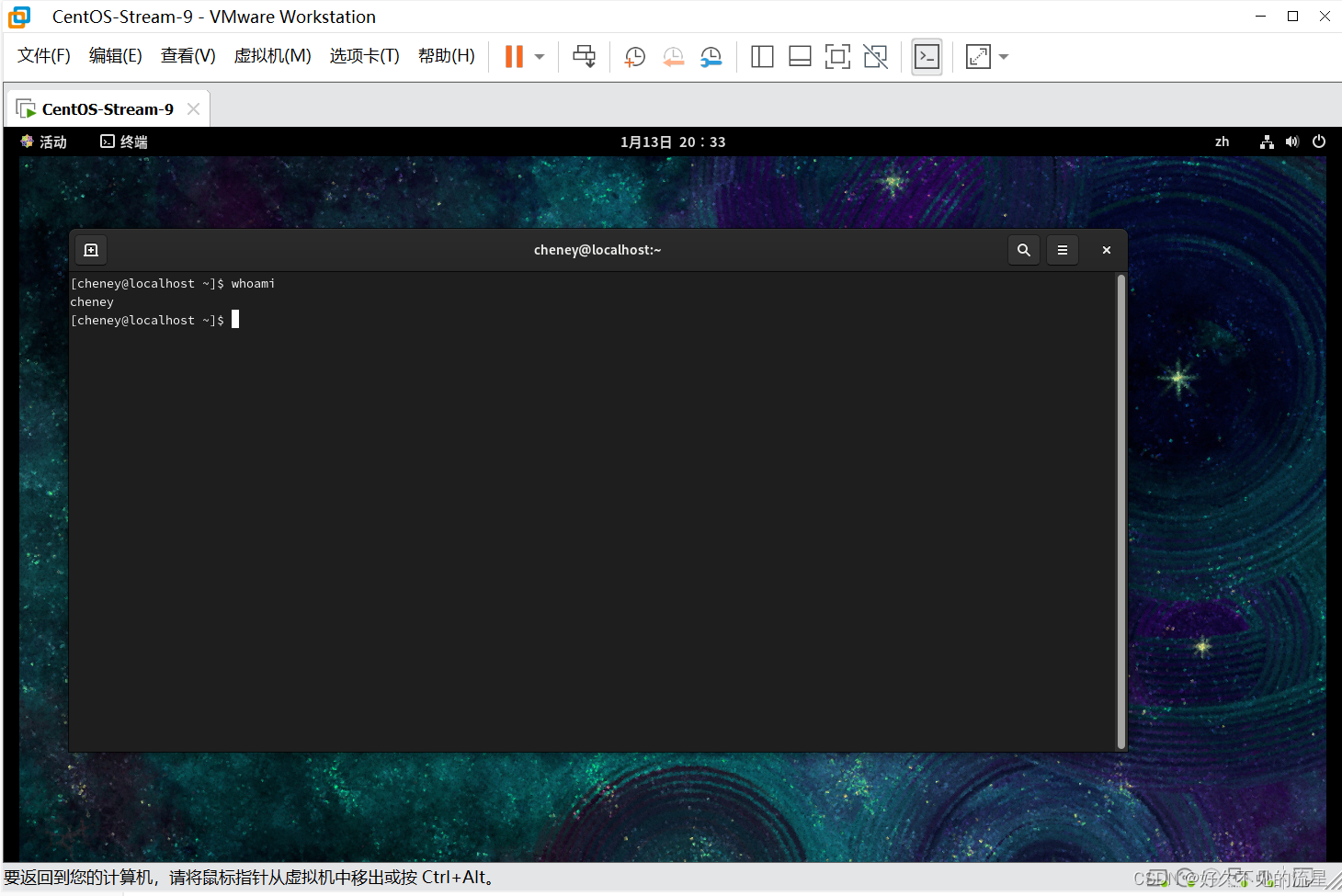Maximize the VMware Workstation window
Viewport: 1342px width, 896px height.
[x=1292, y=17]
